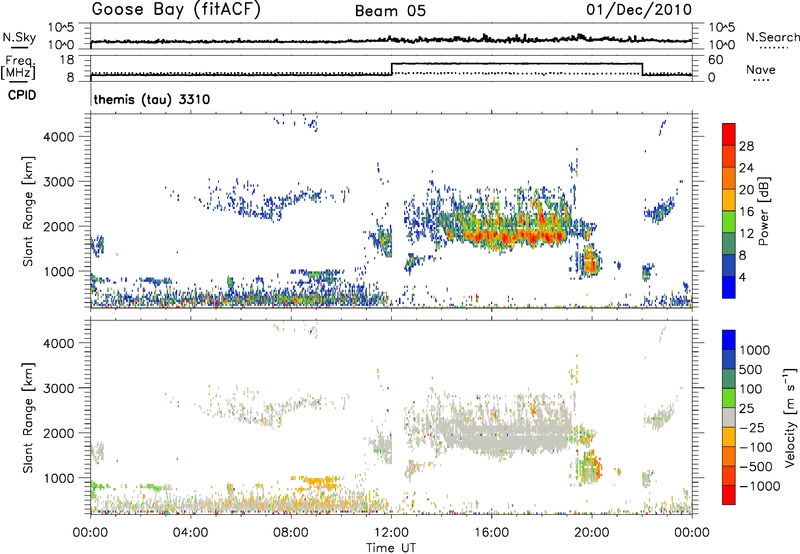Image resolution: width=800 pixels, height=554 pixels.
Task: Click the "16:00" time tick label
Action: tap(491, 533)
